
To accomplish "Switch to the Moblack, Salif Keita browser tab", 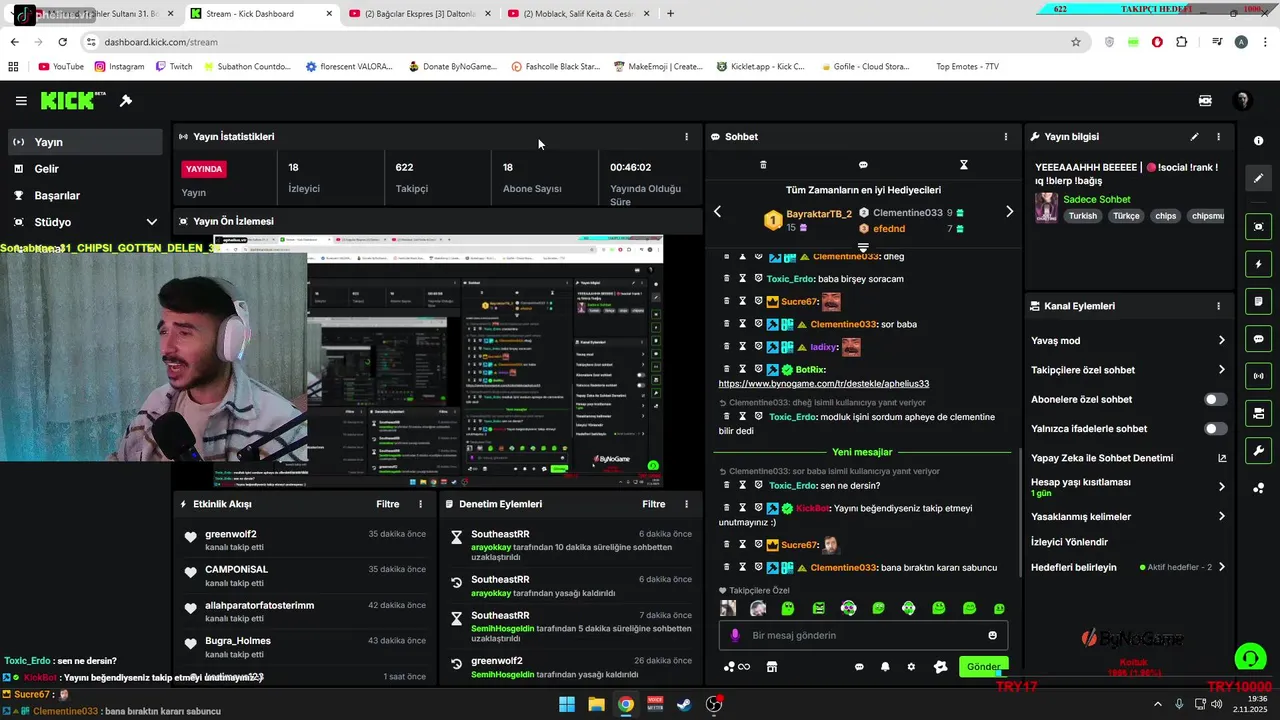I will [x=578, y=14].
